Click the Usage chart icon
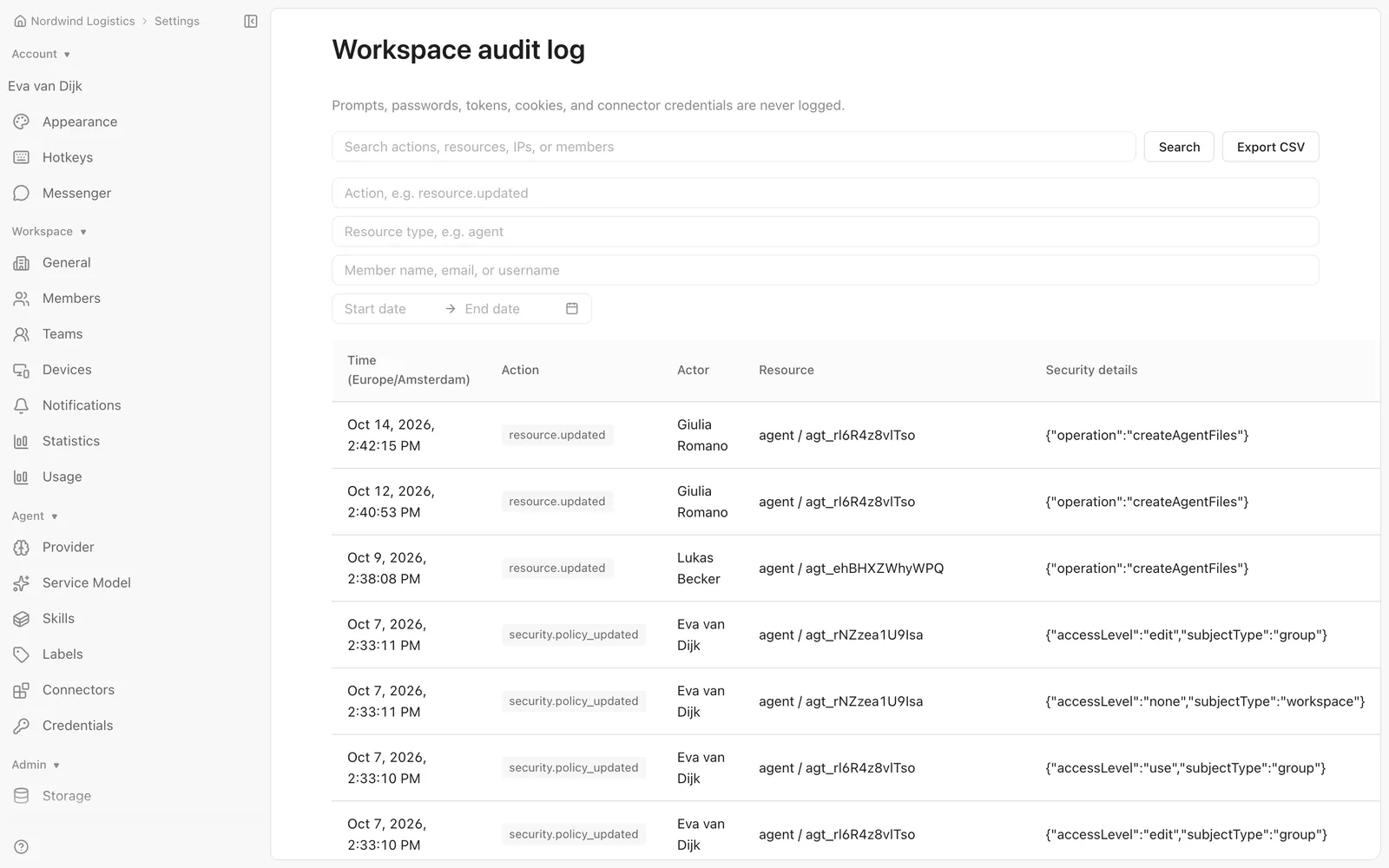 tap(22, 477)
